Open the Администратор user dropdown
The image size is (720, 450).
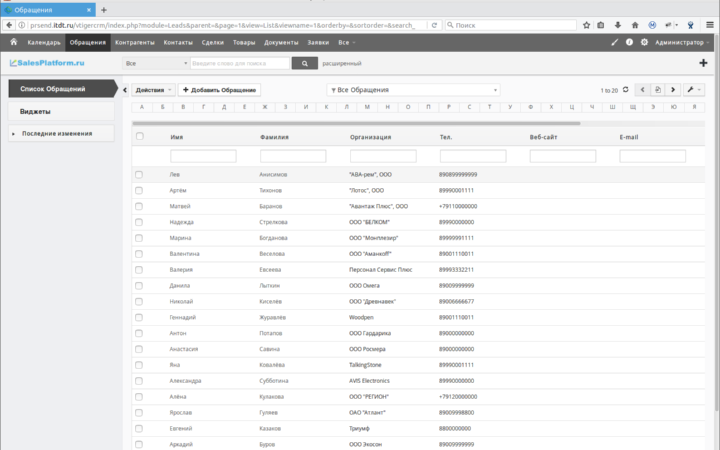(x=682, y=42)
